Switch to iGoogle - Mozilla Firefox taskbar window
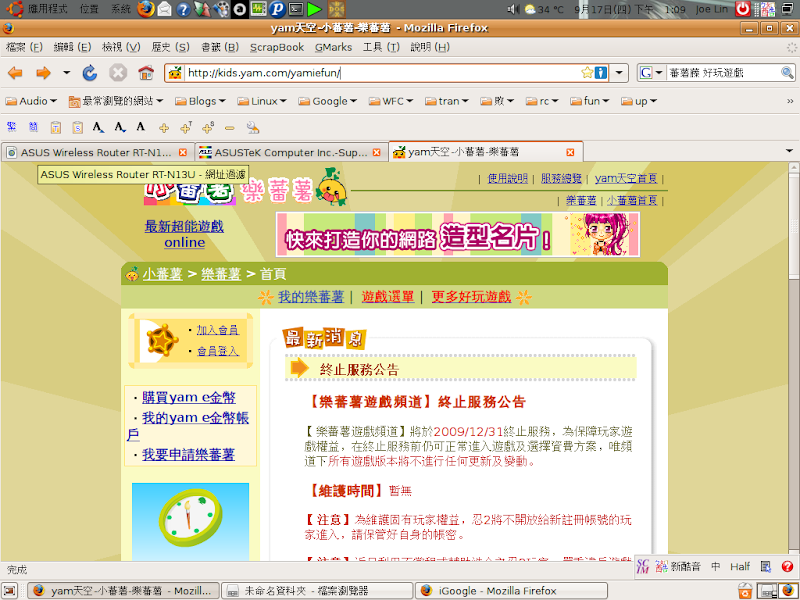 coord(511,591)
